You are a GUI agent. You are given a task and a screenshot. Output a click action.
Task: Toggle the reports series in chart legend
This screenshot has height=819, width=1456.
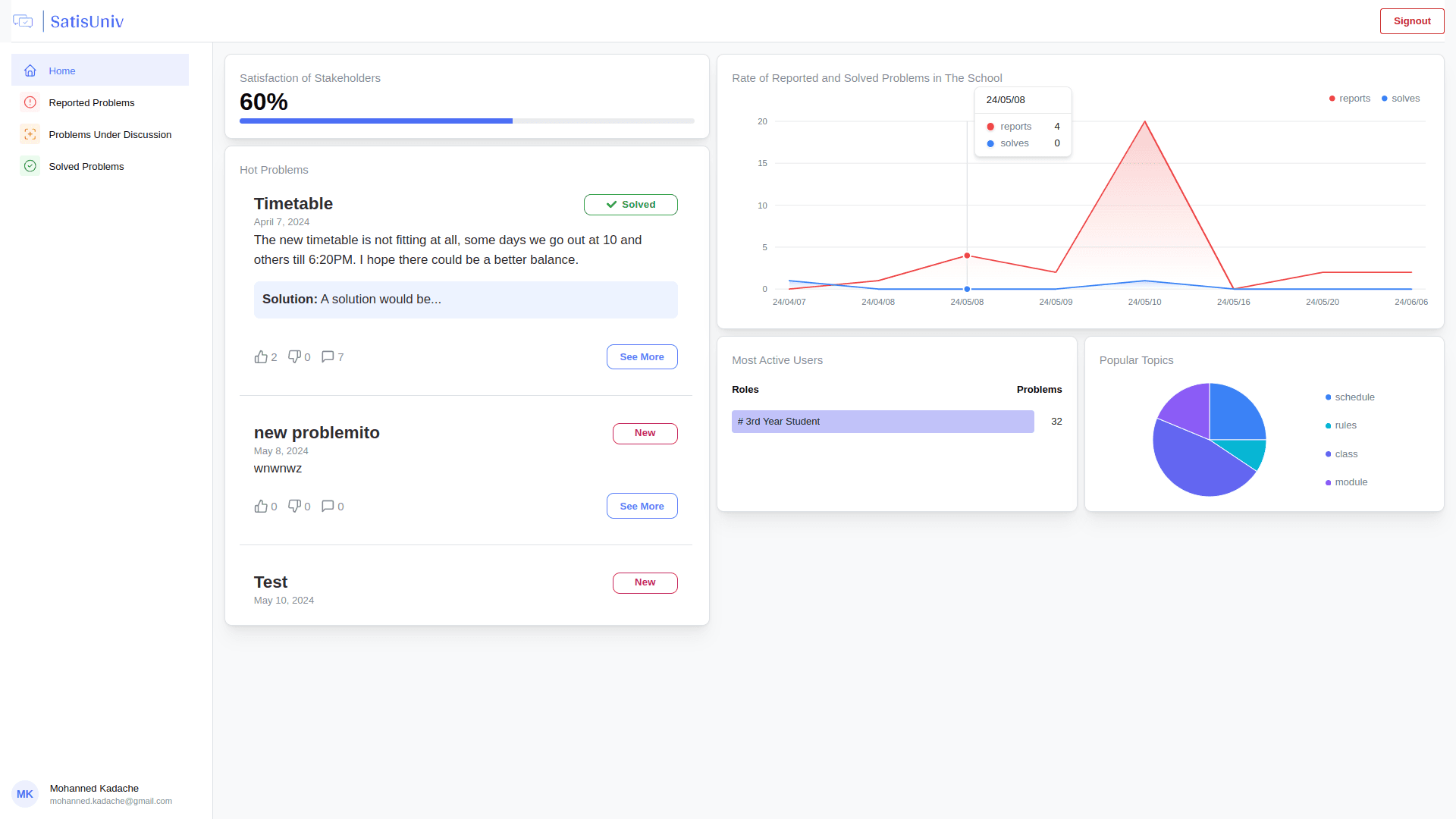coord(1350,99)
